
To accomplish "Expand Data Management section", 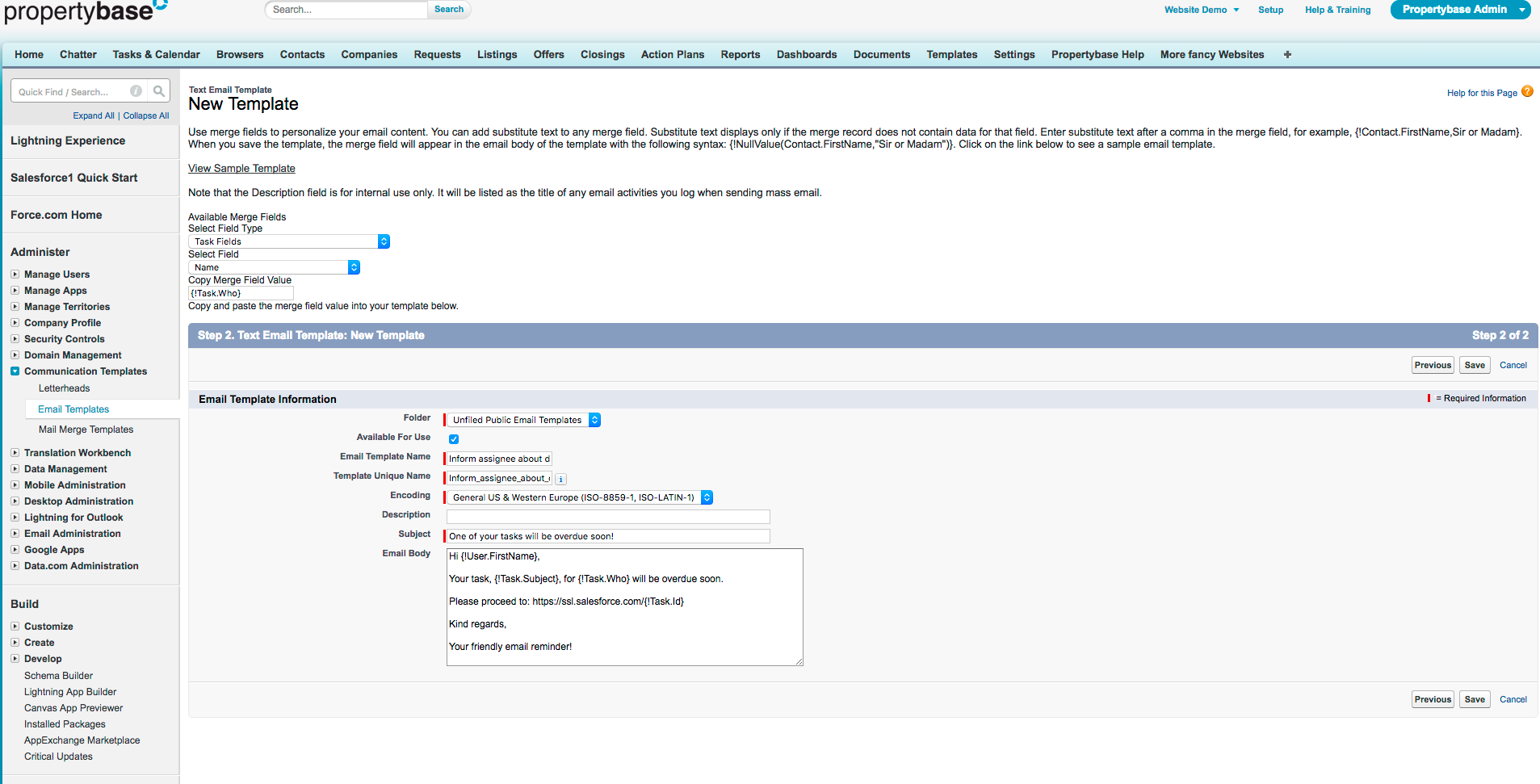I will (15, 469).
